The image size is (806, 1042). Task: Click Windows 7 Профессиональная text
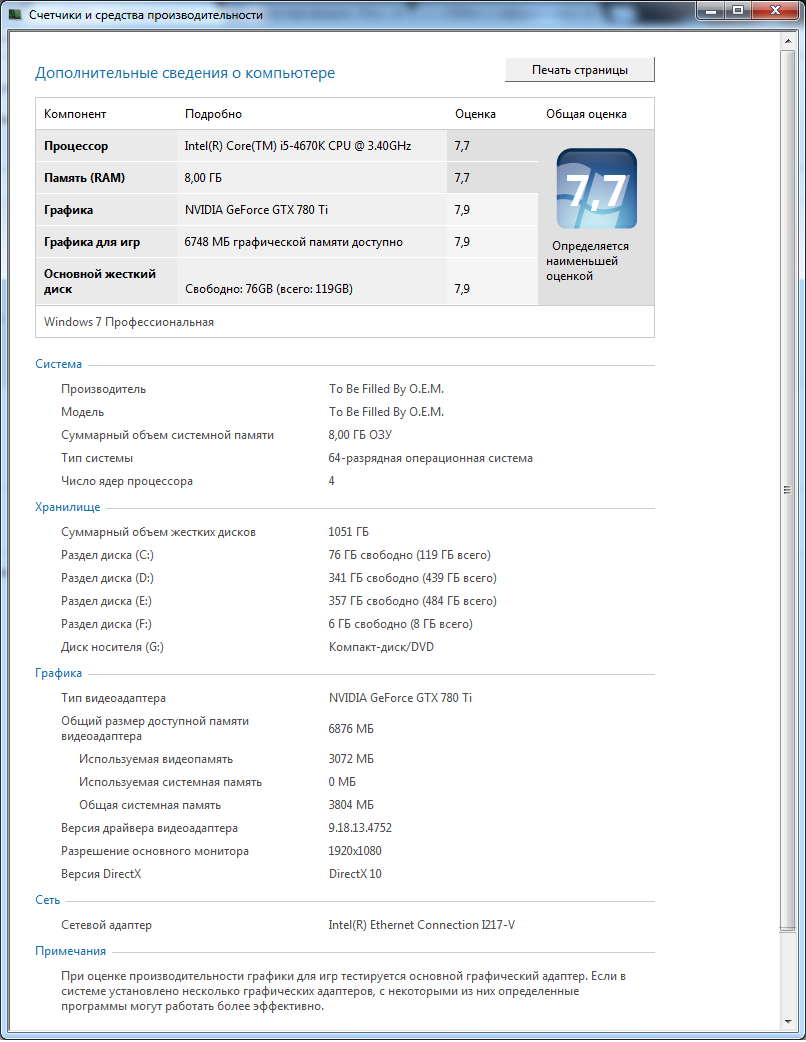pyautogui.click(x=129, y=322)
